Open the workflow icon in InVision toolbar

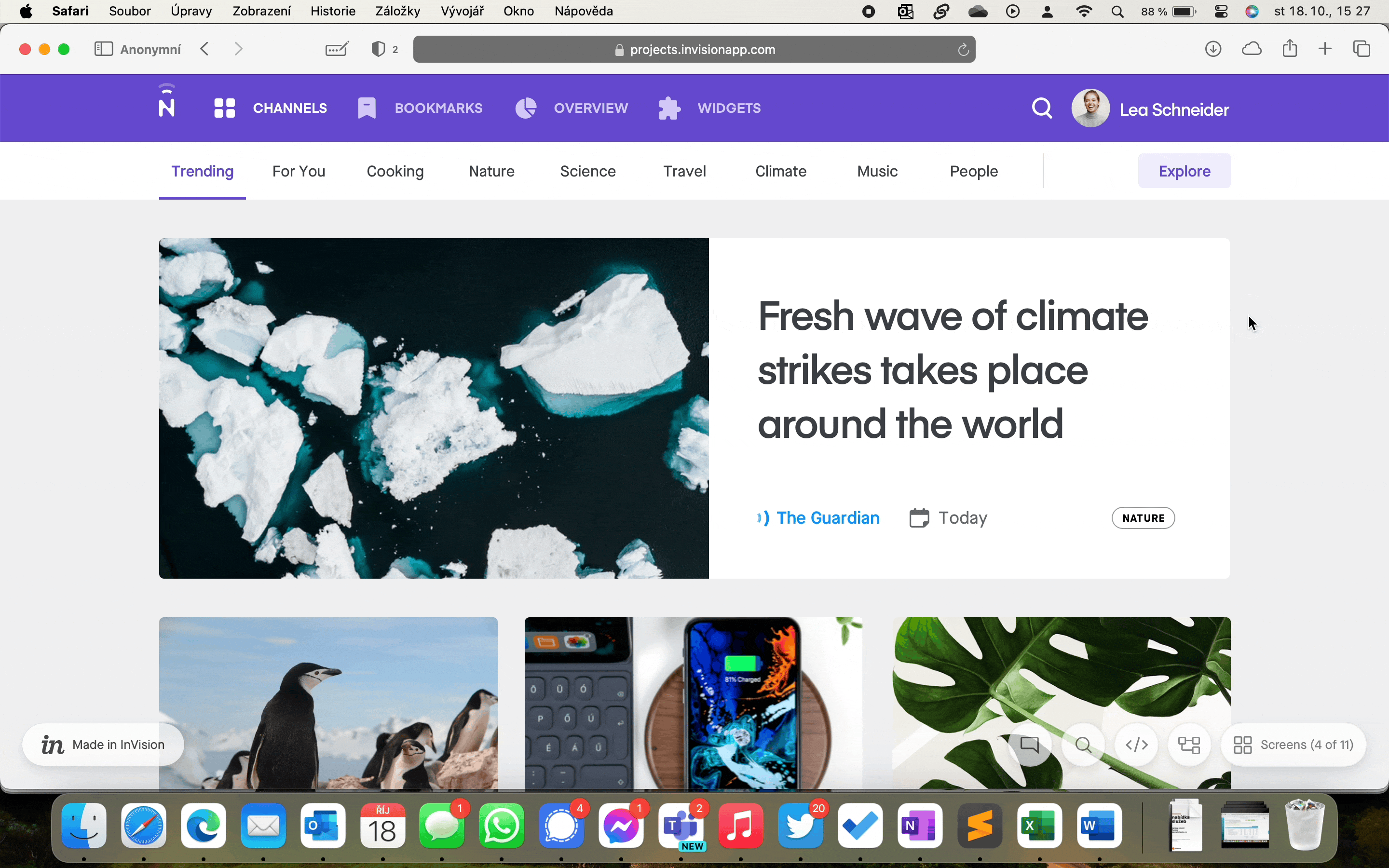coord(1189,745)
